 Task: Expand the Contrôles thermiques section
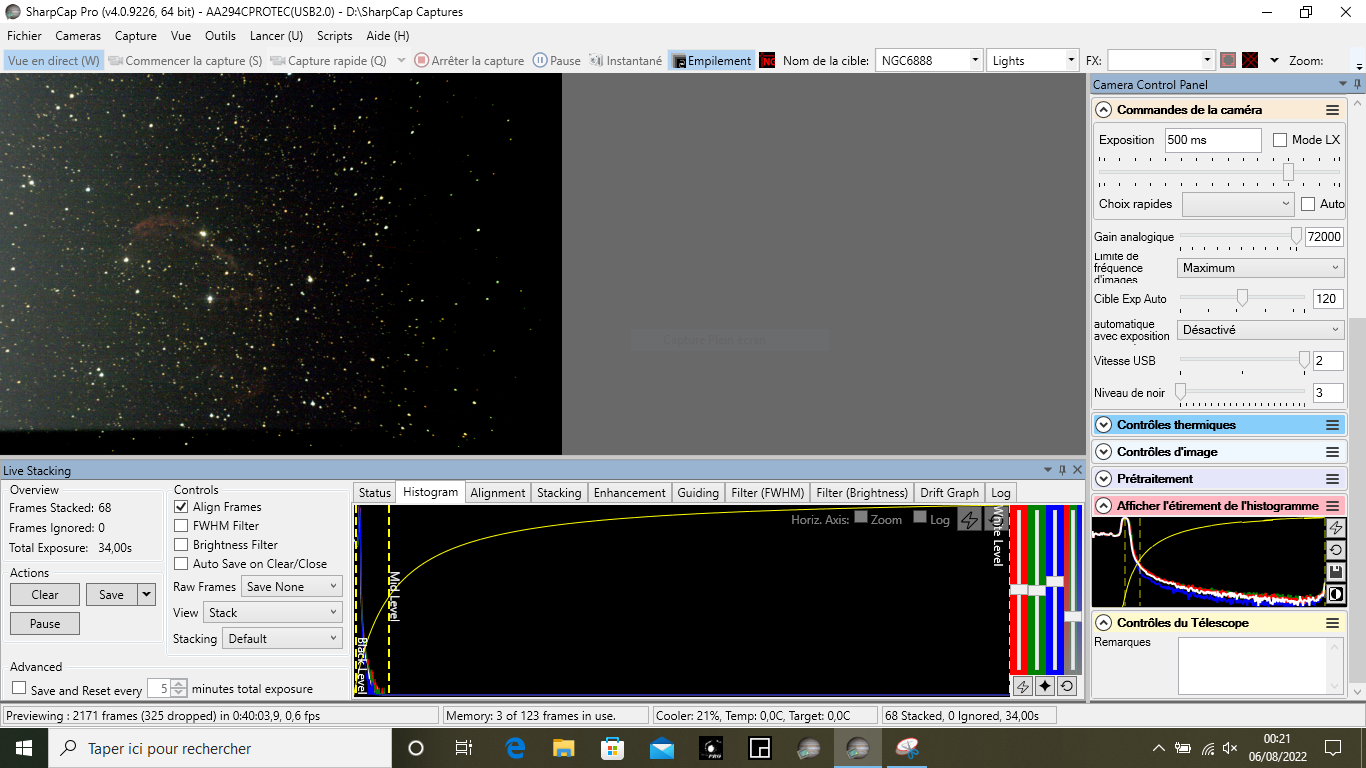(1104, 425)
